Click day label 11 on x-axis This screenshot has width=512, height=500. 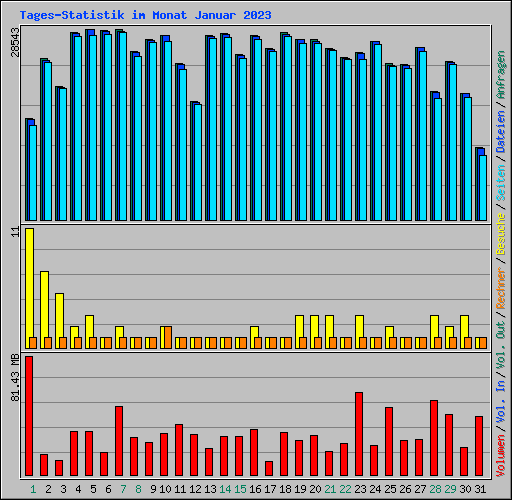(x=180, y=489)
